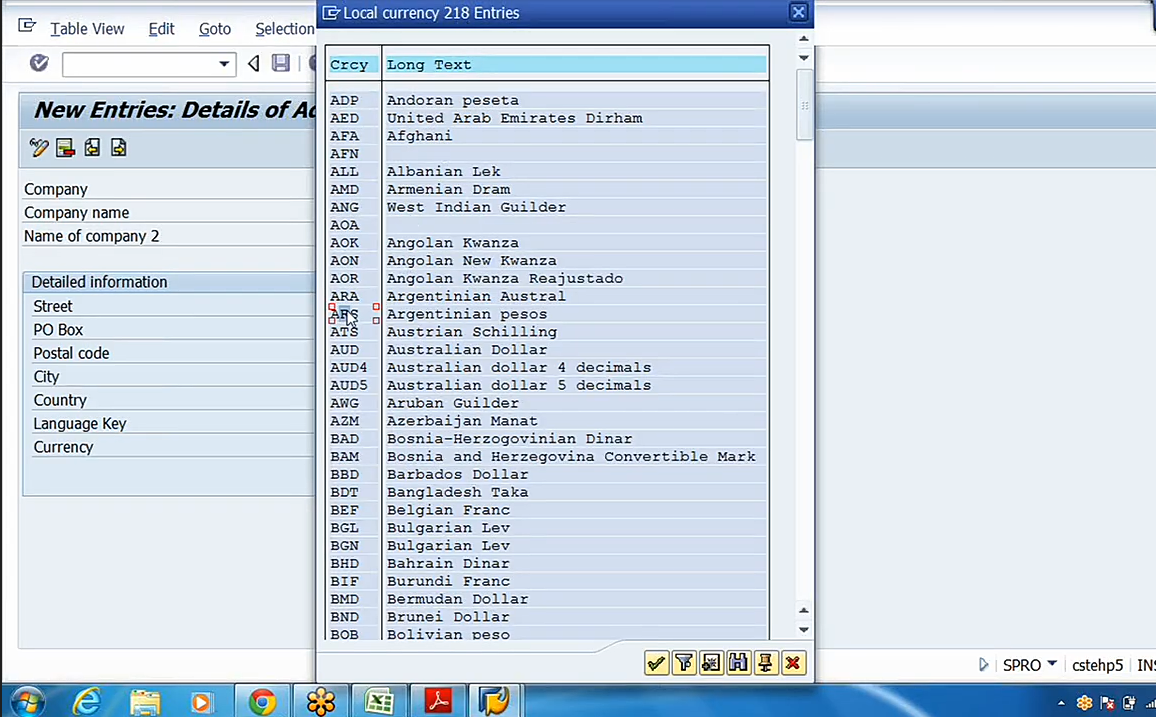The width and height of the screenshot is (1156, 717).
Task: Select the AFA Afghani currency
Action: pos(548,136)
